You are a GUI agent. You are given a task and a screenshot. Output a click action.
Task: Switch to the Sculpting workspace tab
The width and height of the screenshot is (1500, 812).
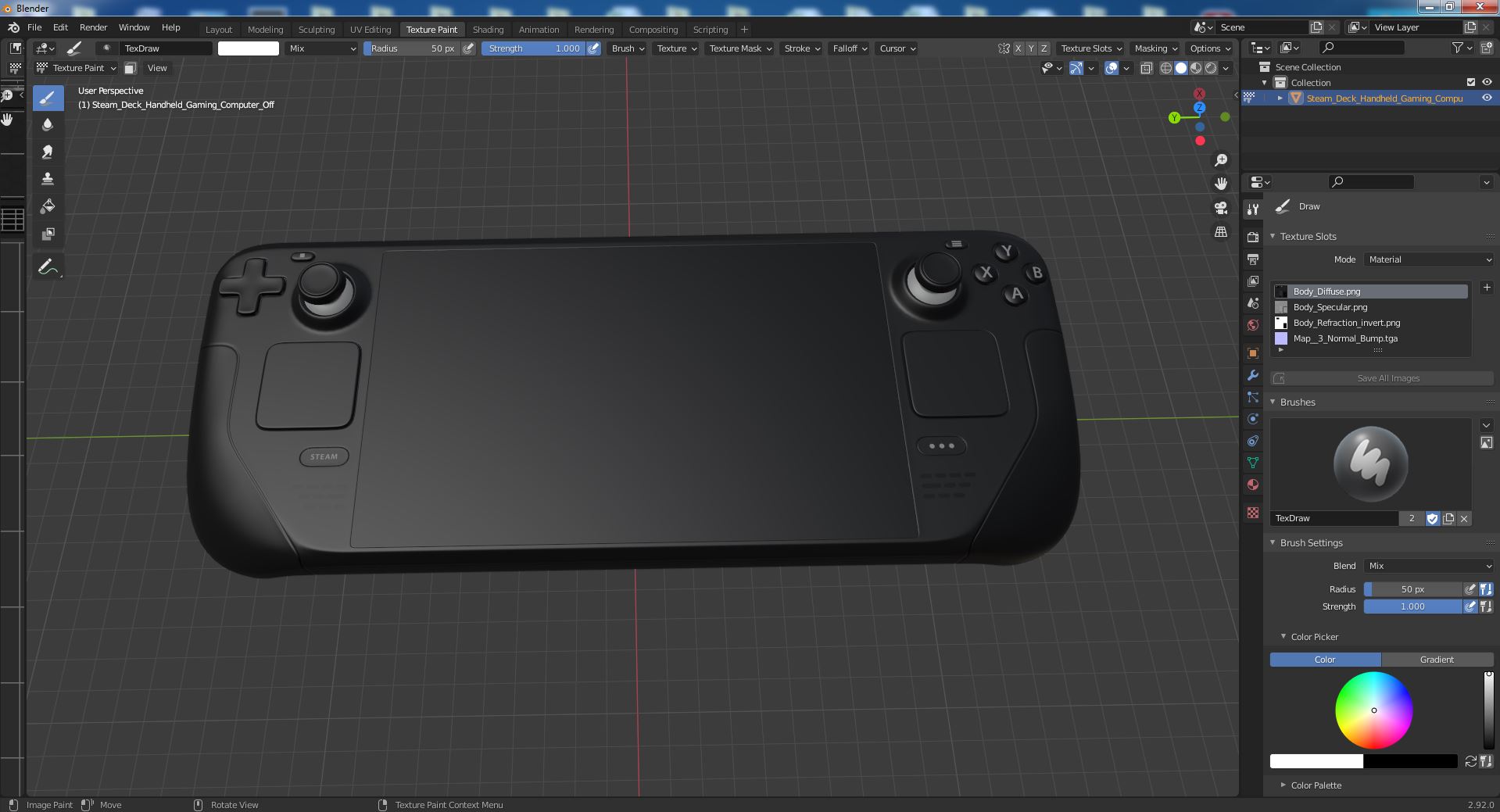click(x=317, y=30)
